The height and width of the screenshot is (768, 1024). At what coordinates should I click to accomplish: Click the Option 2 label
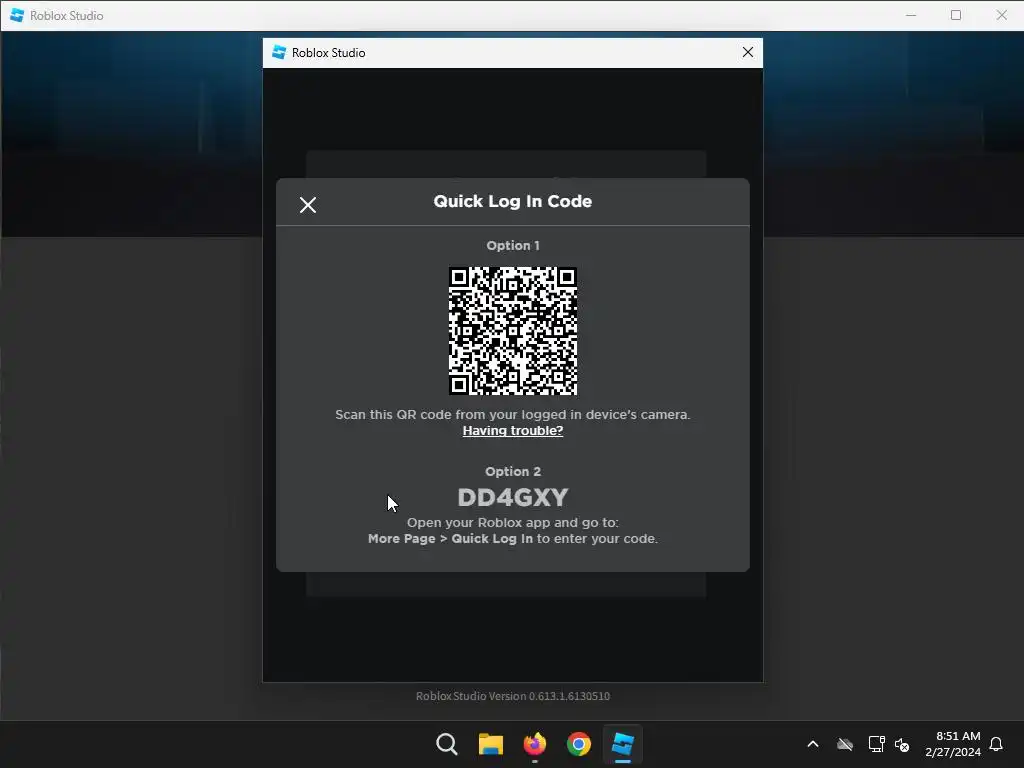[x=513, y=472]
